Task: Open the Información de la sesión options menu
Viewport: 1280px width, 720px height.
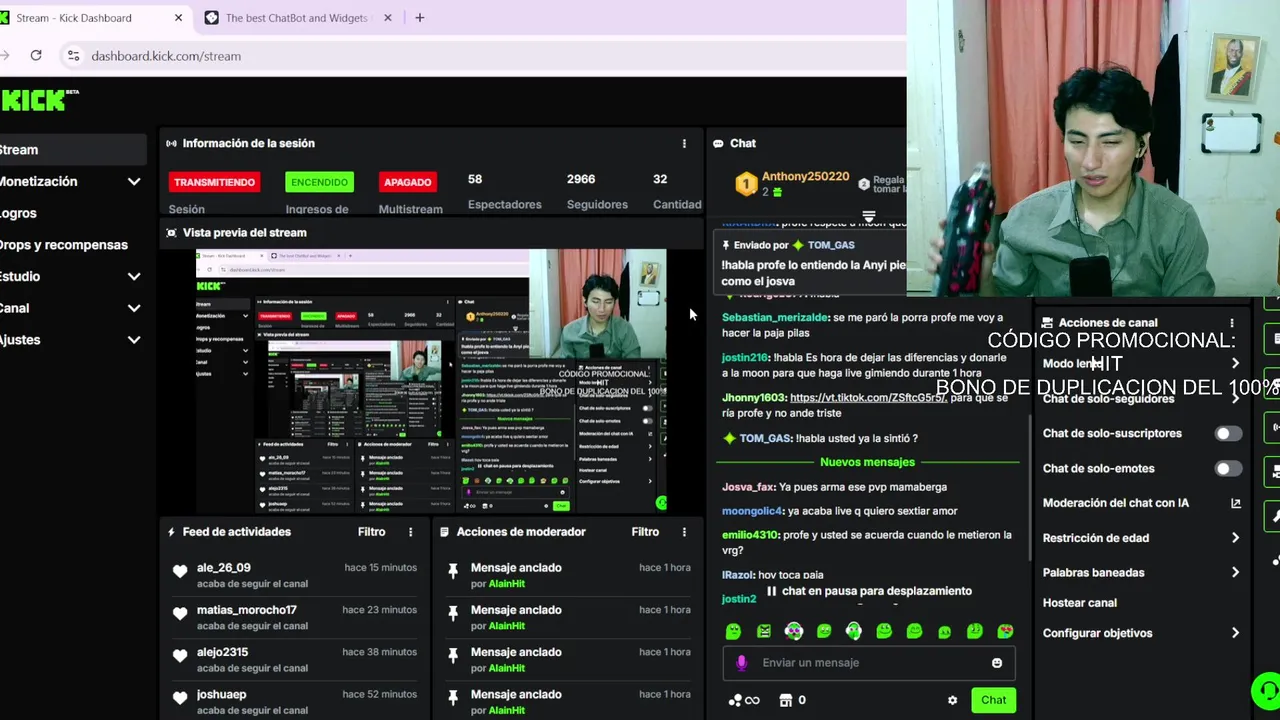Action: (x=684, y=144)
